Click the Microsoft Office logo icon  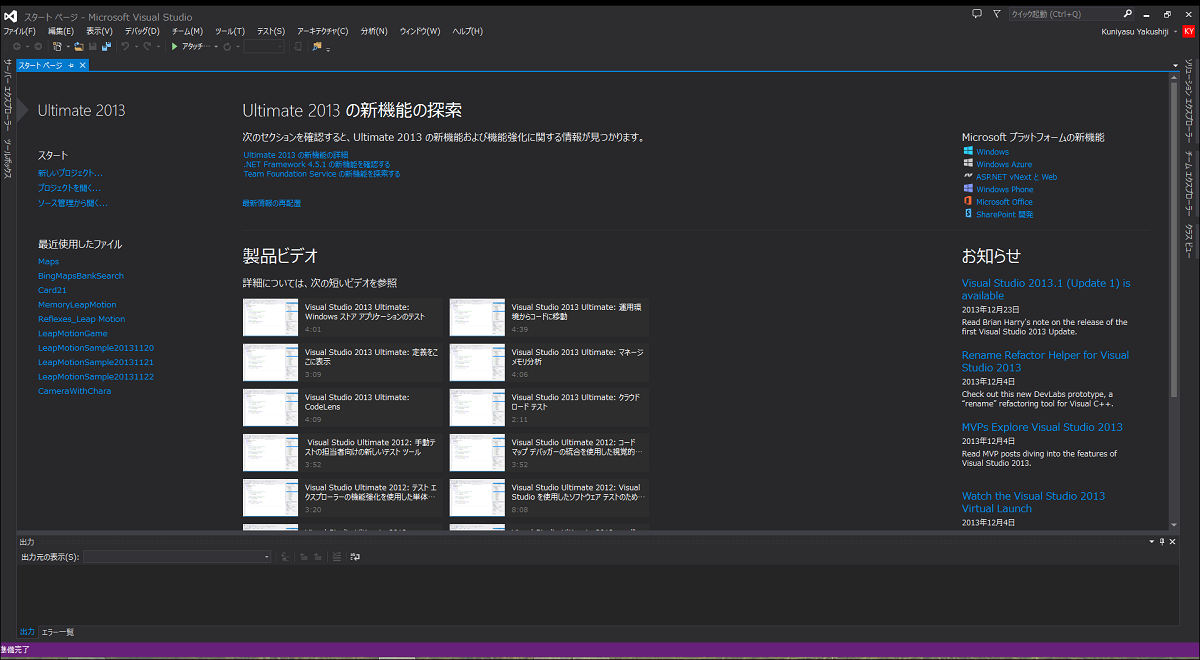(x=968, y=201)
